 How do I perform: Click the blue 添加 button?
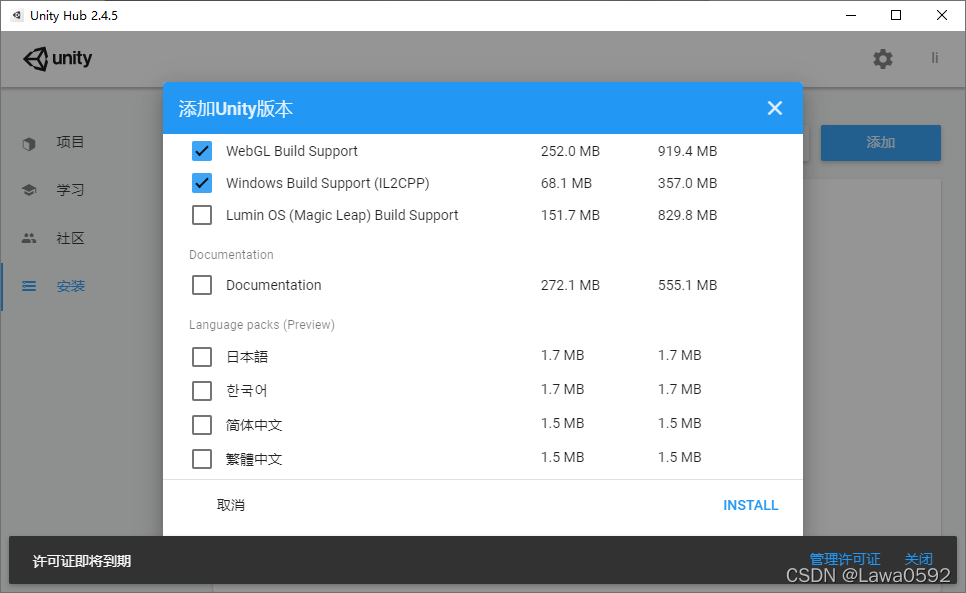click(880, 143)
